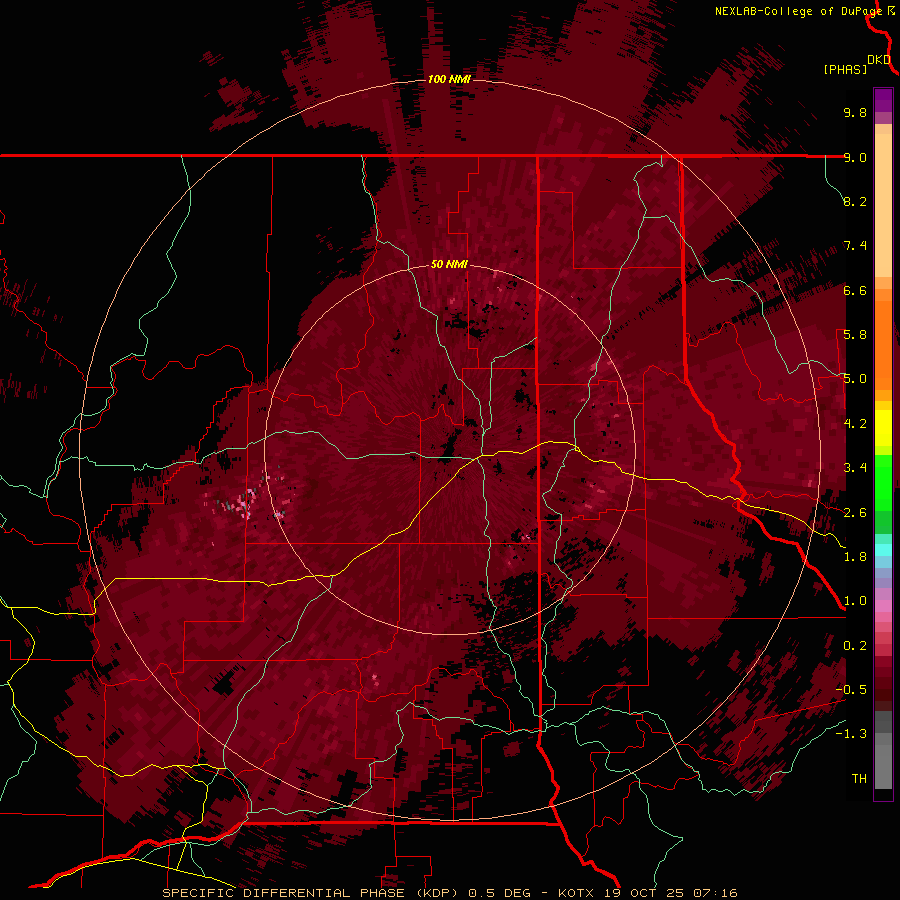
Task: Click the 2.6 scale label
Action: 855,513
